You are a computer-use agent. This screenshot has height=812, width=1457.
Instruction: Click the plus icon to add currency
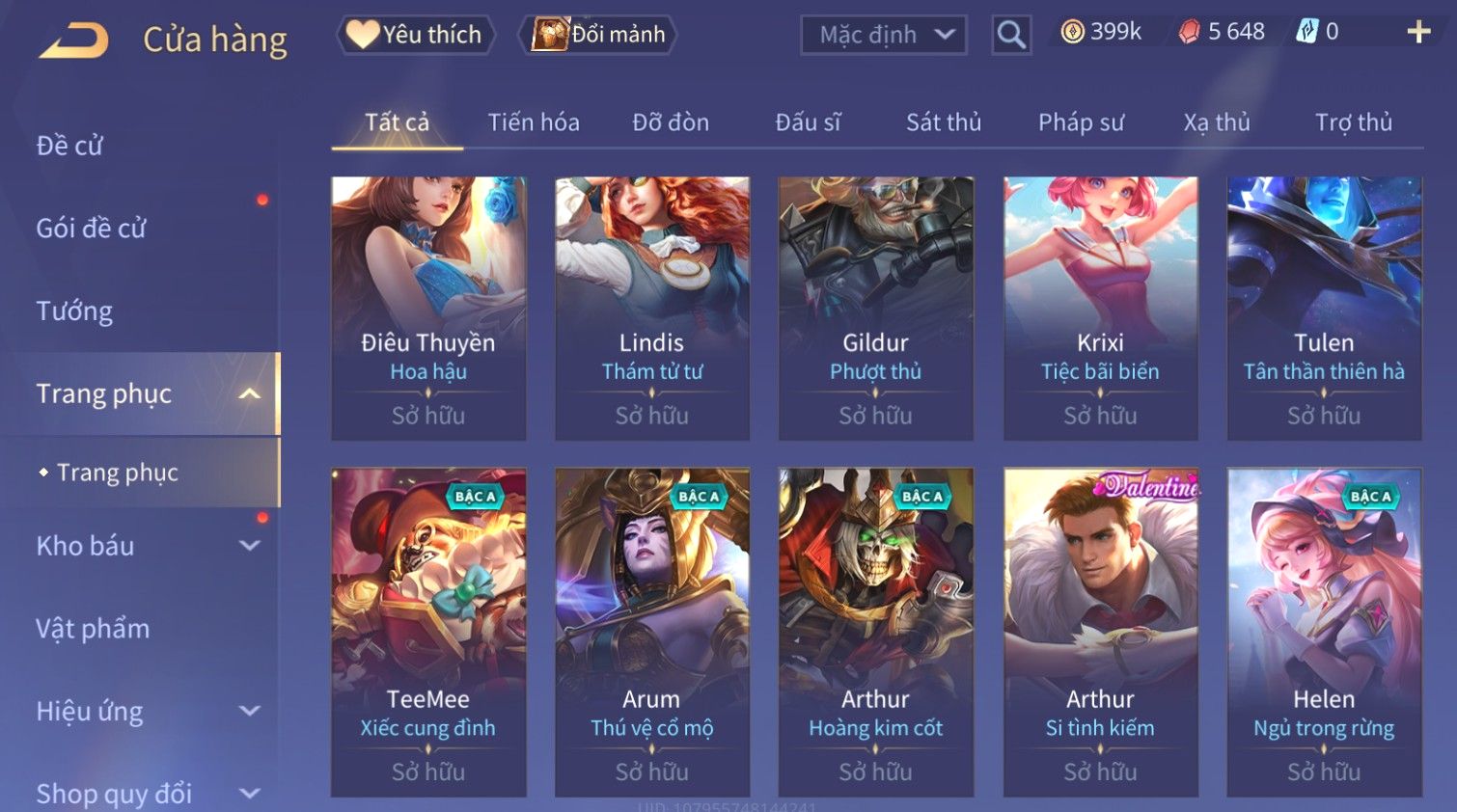[1418, 32]
